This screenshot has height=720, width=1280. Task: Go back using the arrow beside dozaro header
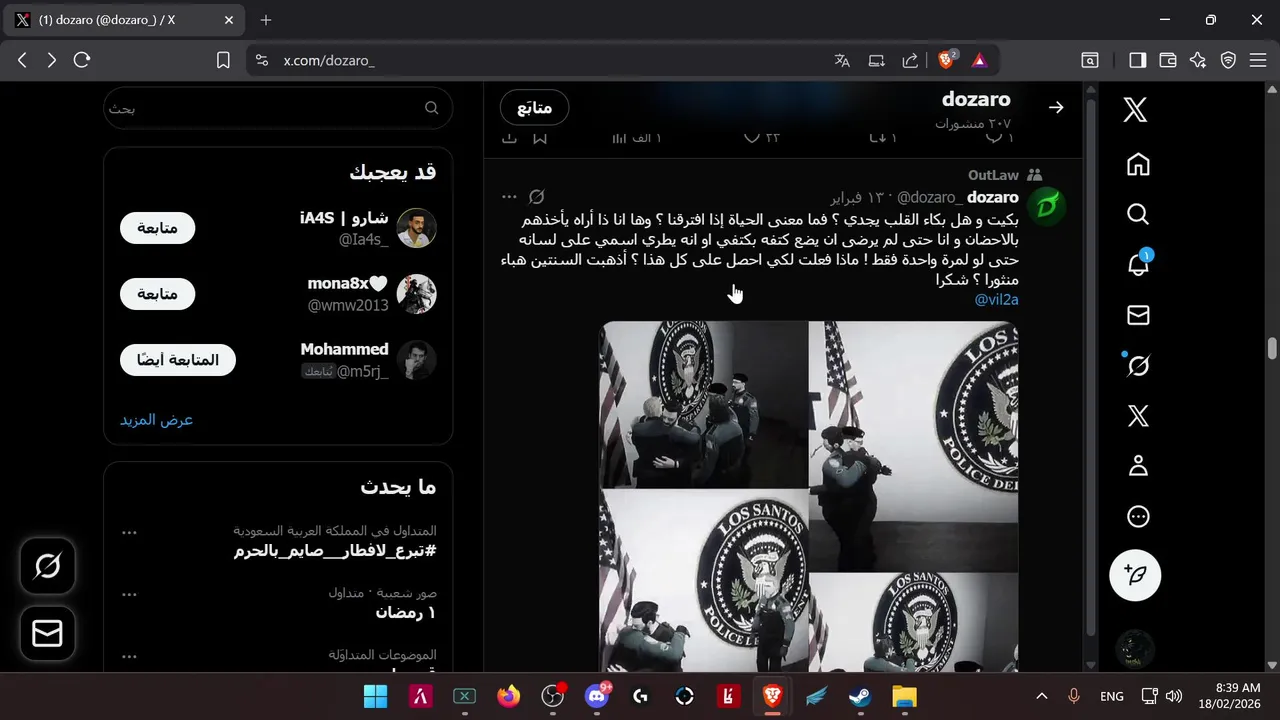[x=1056, y=107]
